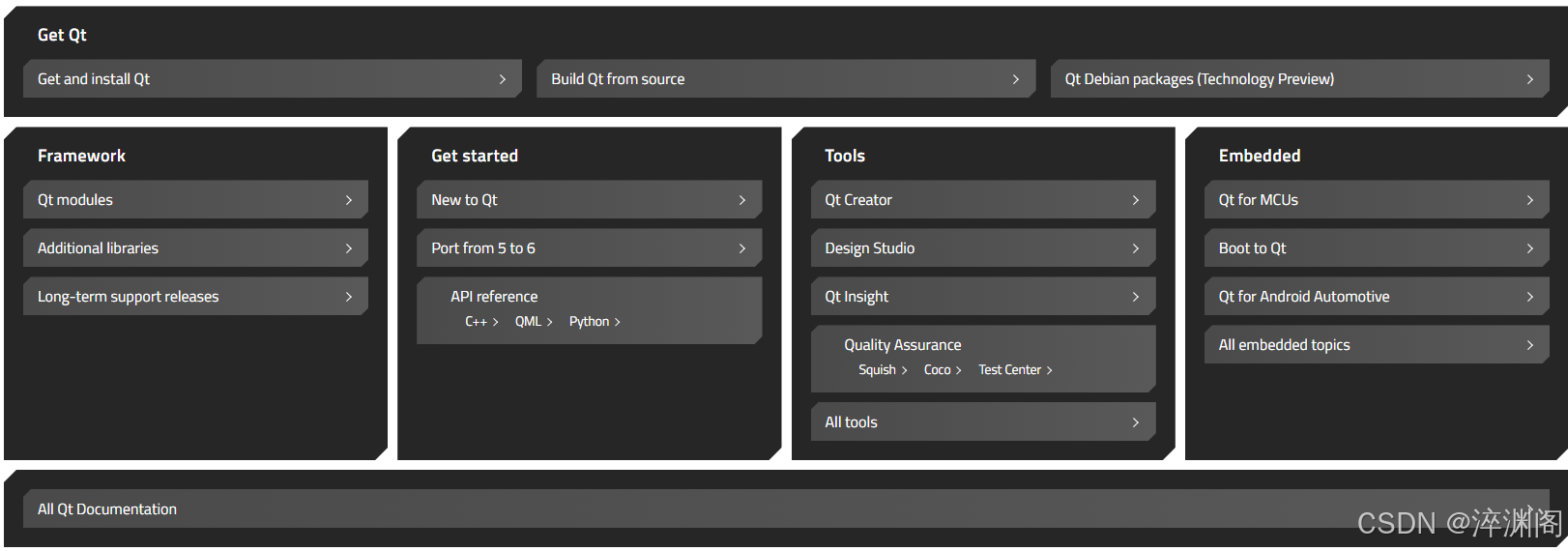Click the Get Qt section heading
The image size is (1568, 551).
click(x=62, y=35)
